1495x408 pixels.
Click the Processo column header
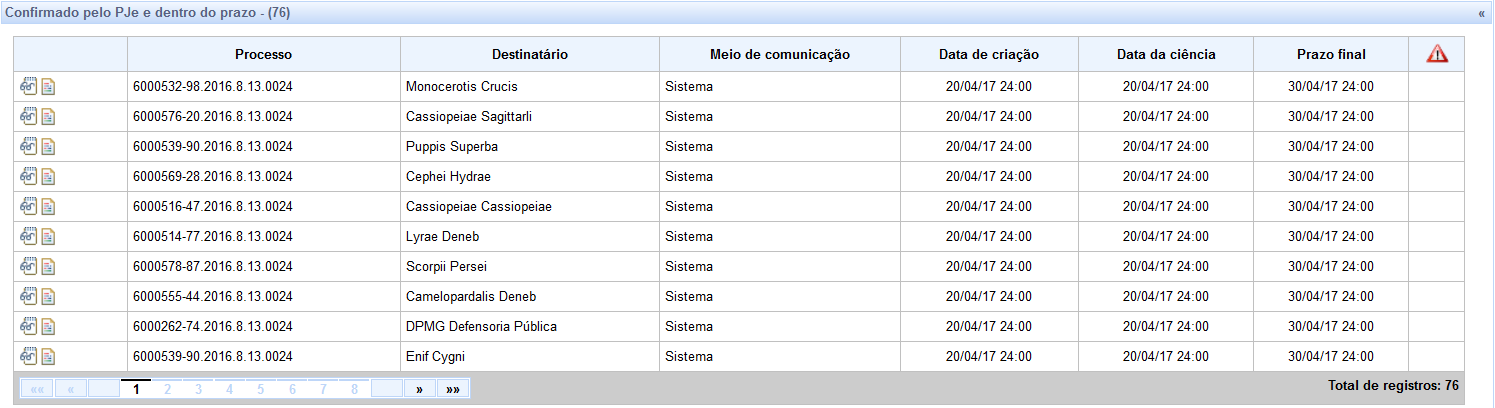pyautogui.click(x=264, y=54)
